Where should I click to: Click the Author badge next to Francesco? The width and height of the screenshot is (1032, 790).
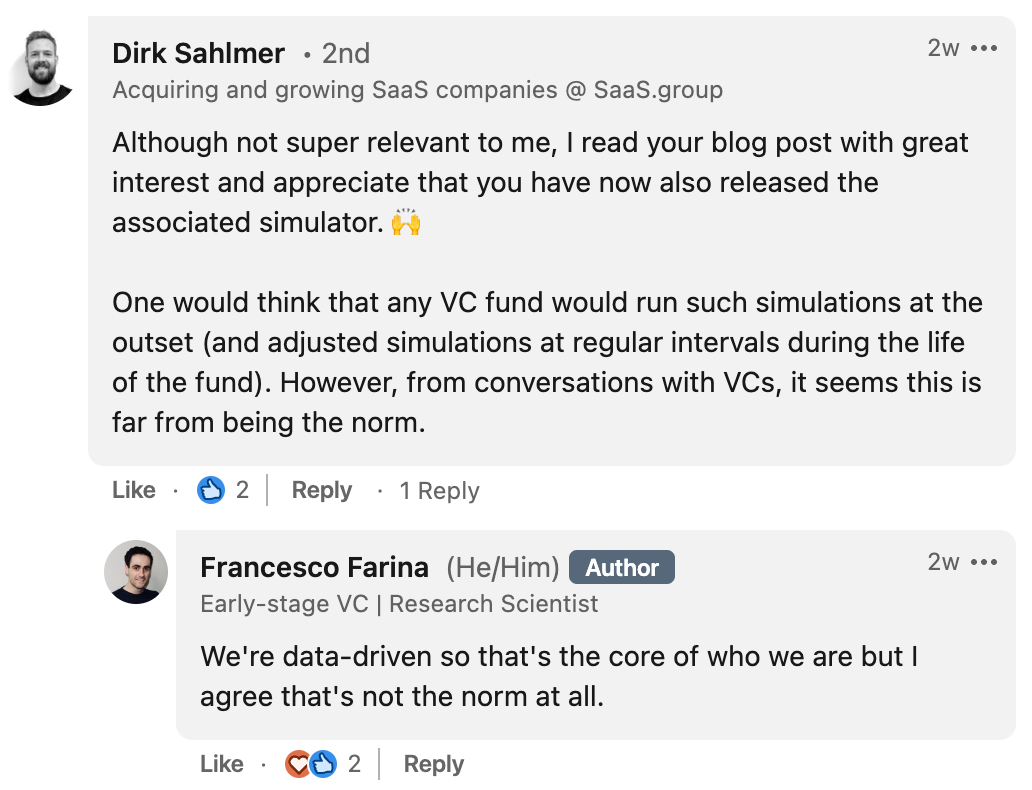(622, 567)
